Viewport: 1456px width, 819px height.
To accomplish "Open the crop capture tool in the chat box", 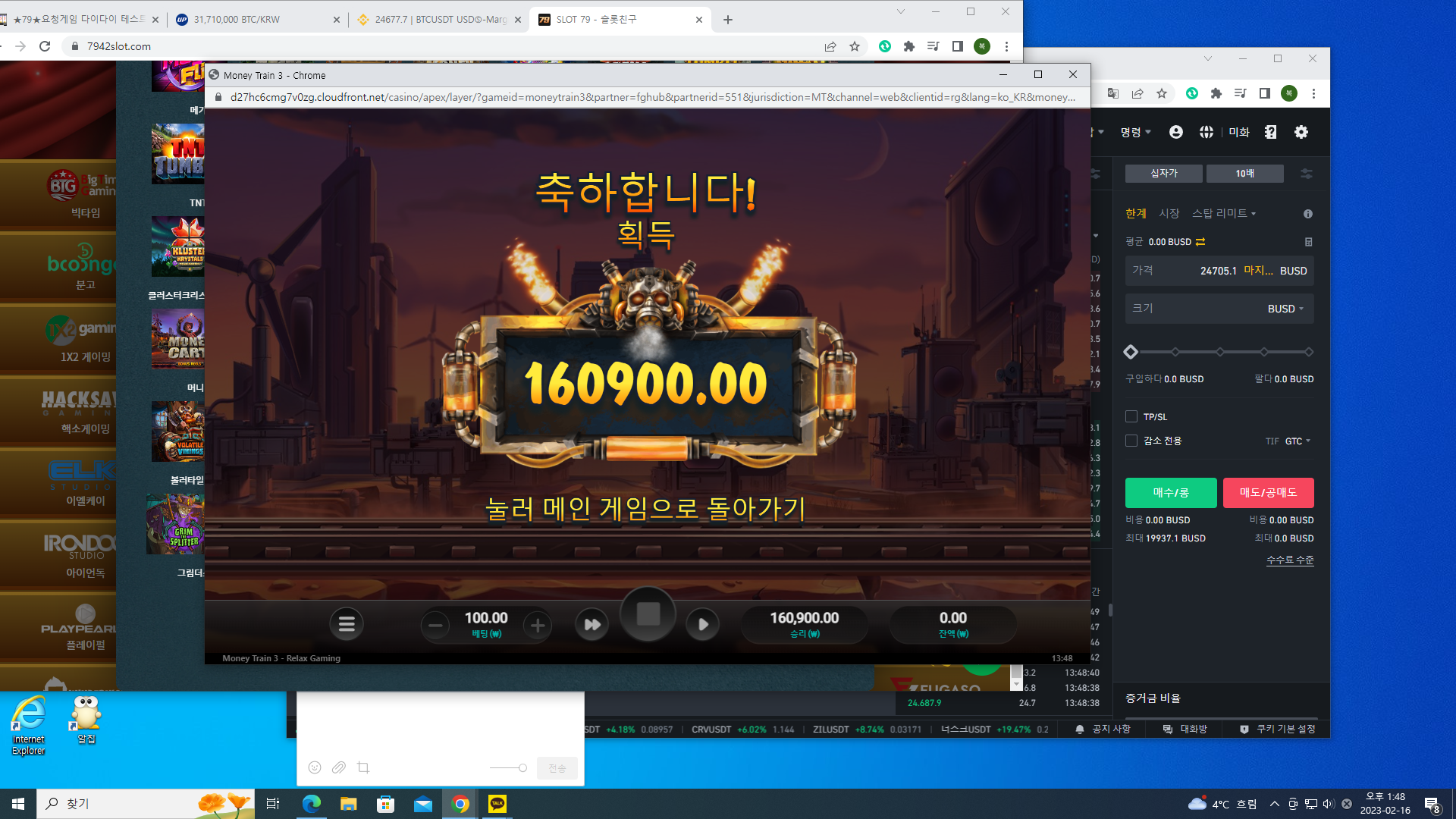I will [x=363, y=767].
